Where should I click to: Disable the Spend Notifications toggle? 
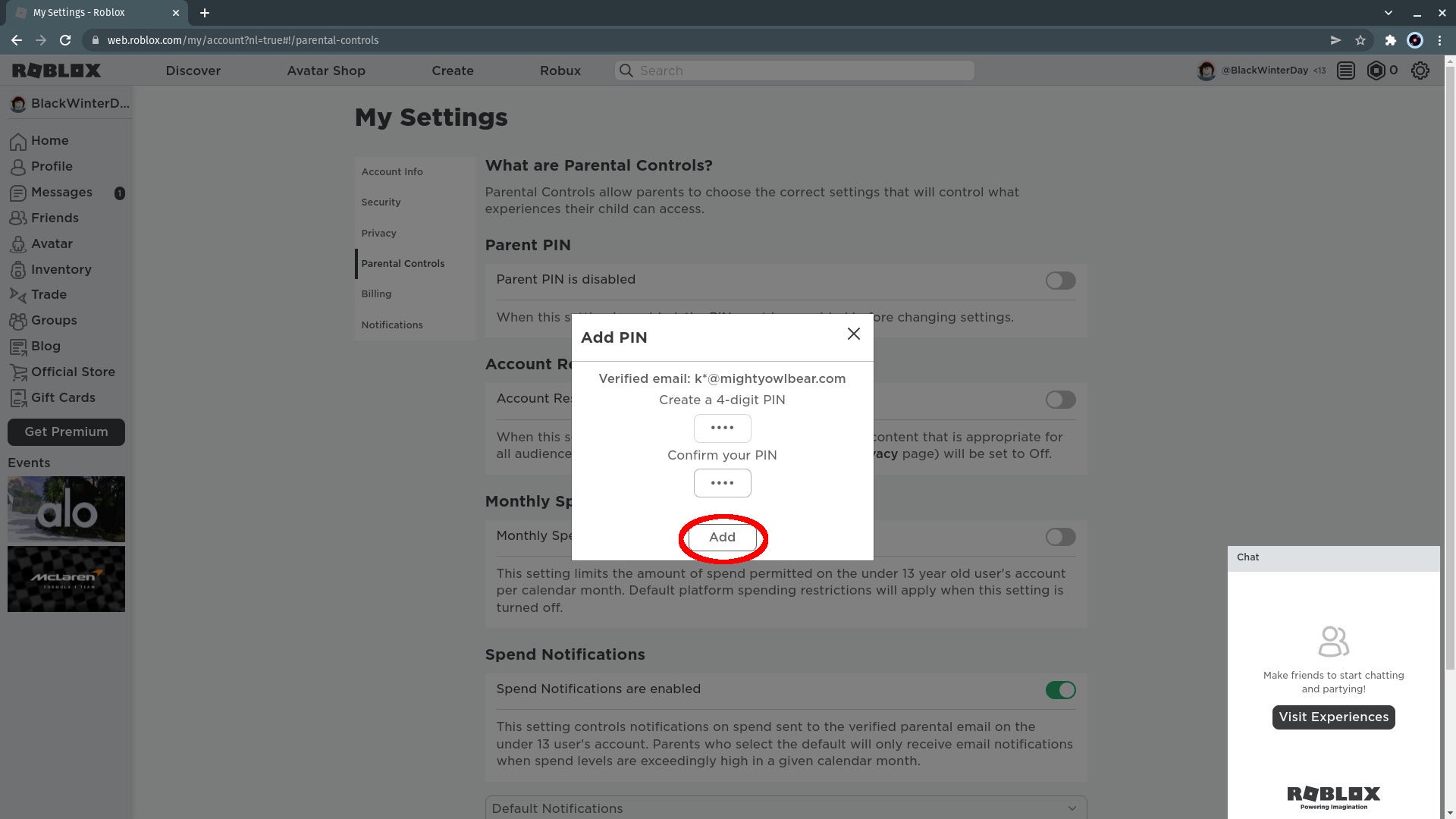pos(1060,690)
